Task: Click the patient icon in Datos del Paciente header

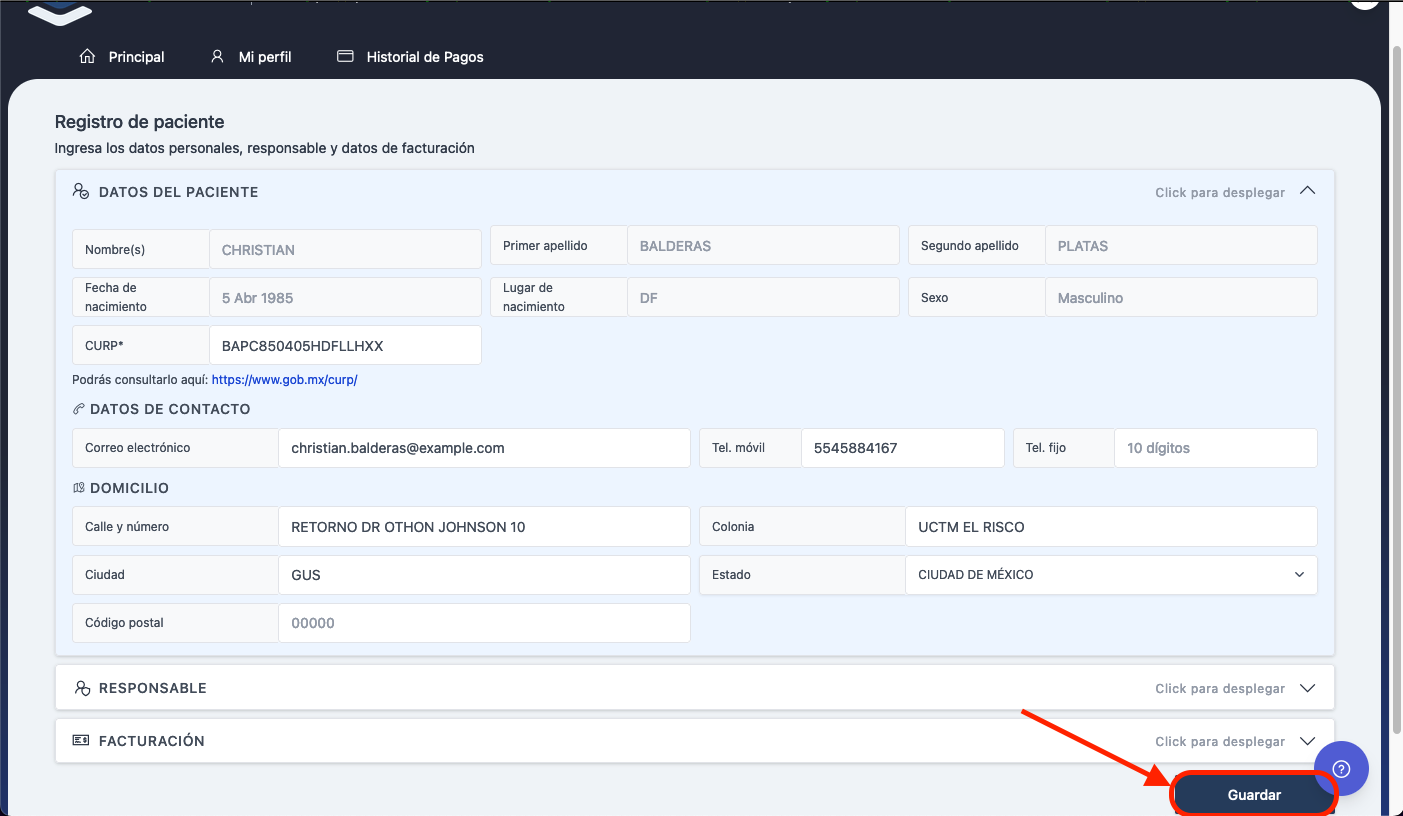Action: (81, 191)
